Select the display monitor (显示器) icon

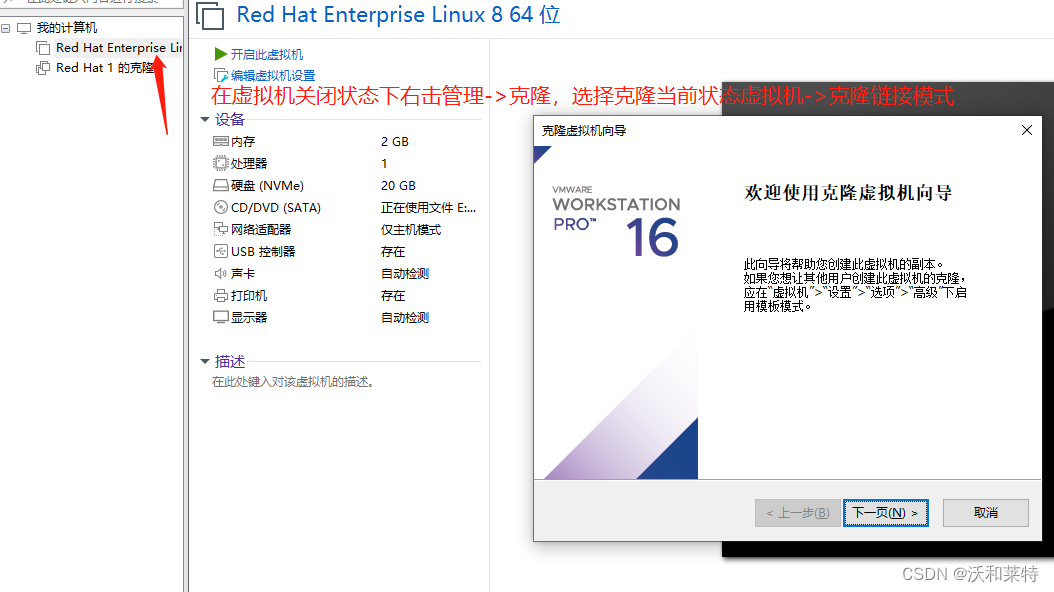coord(220,317)
